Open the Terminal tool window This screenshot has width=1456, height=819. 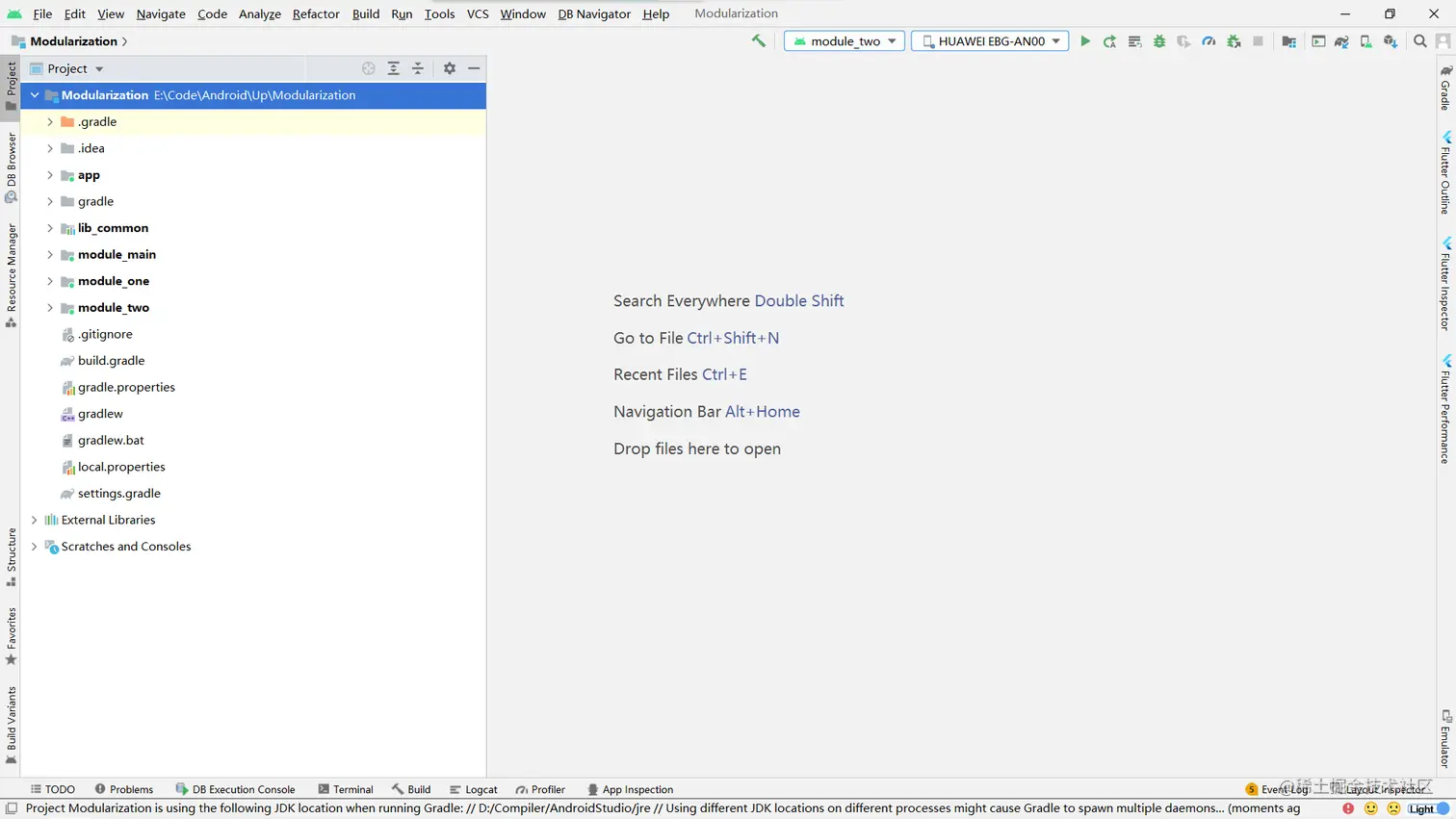click(x=345, y=789)
